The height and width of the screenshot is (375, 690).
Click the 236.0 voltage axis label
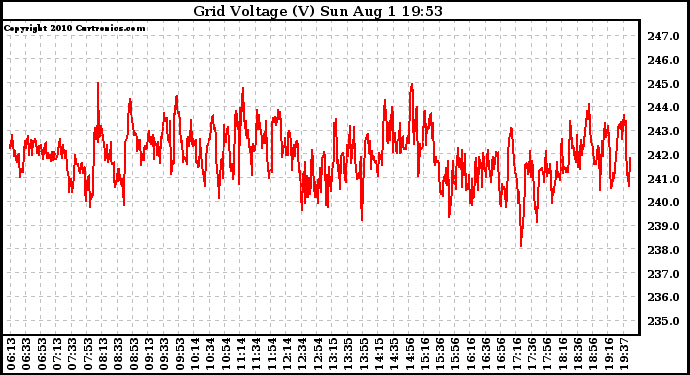pyautogui.click(x=663, y=297)
